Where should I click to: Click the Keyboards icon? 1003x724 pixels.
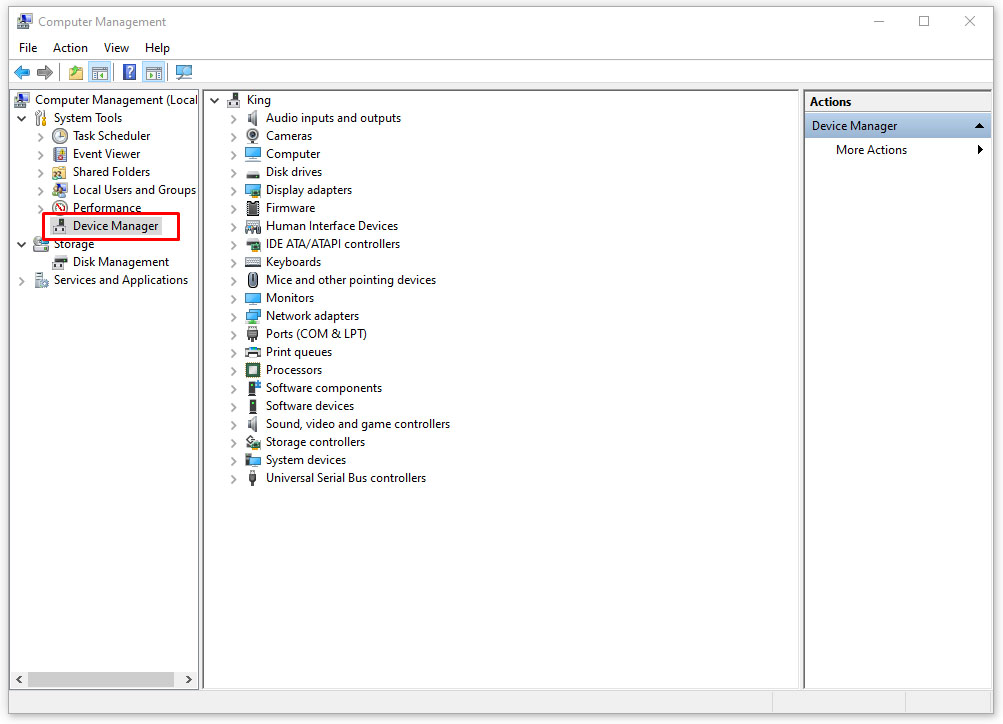(x=253, y=262)
